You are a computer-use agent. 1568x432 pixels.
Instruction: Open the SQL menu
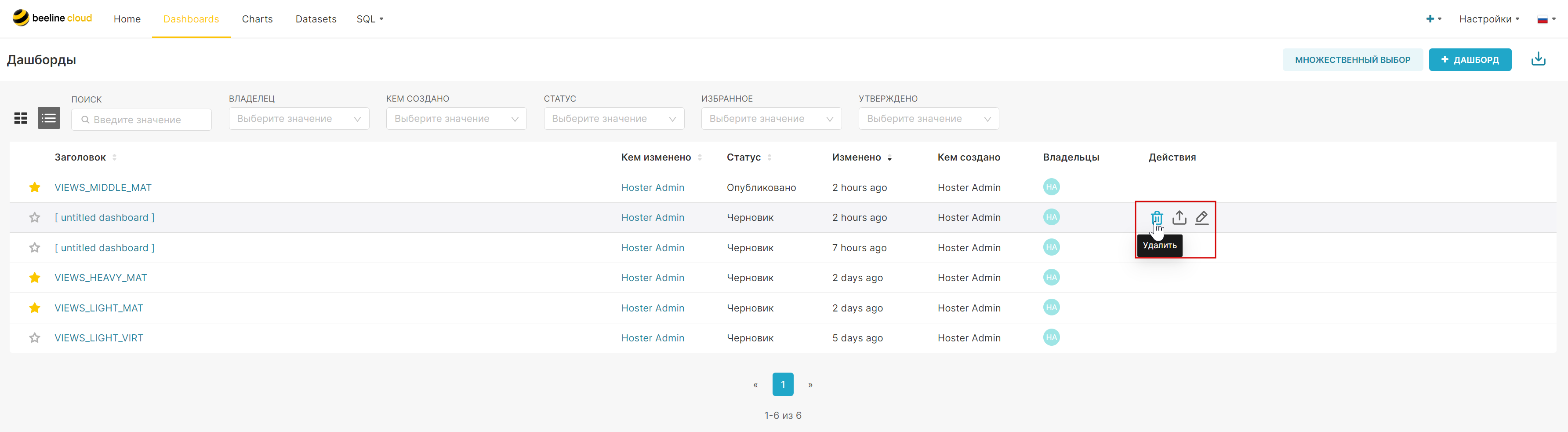click(x=370, y=19)
